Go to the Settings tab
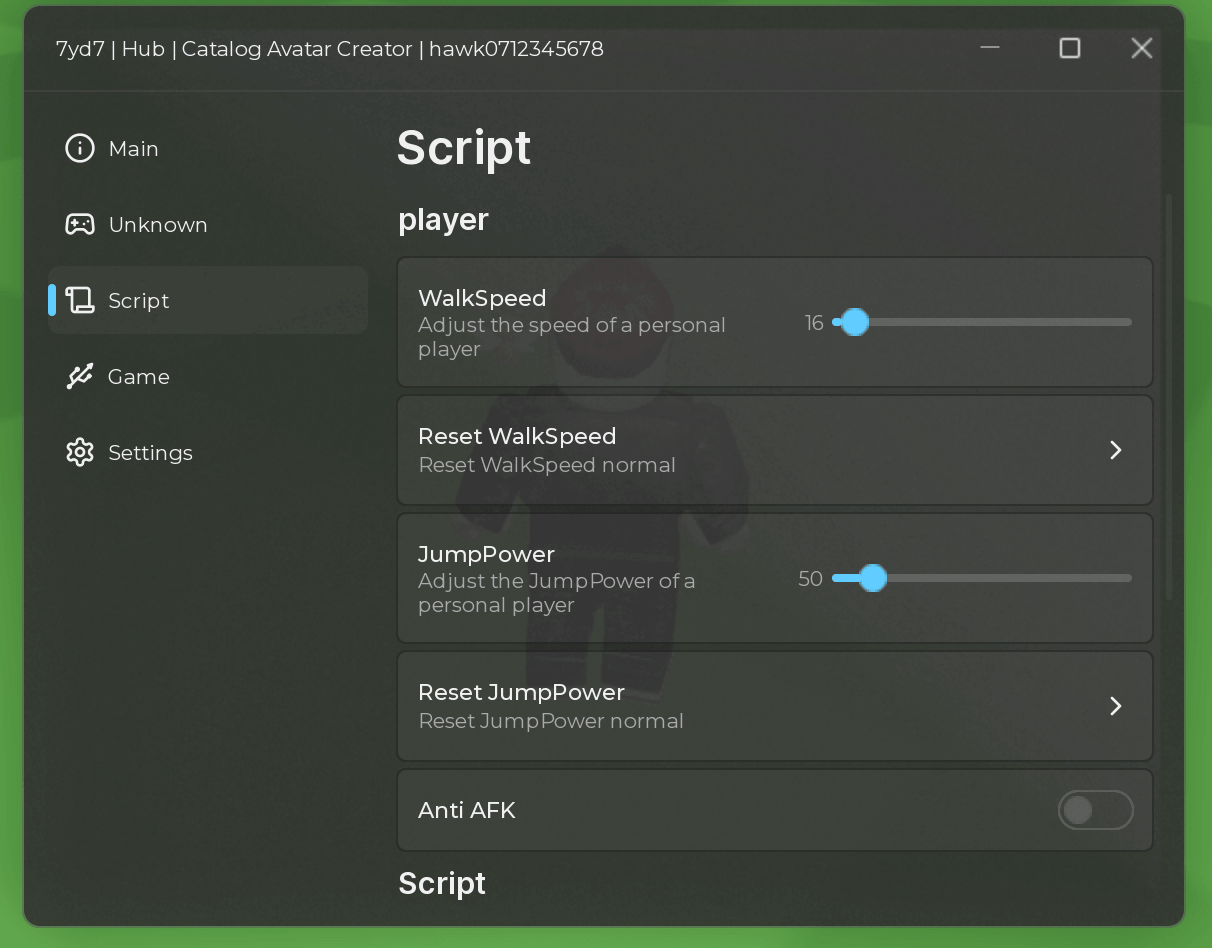This screenshot has height=948, width=1212. pyautogui.click(x=208, y=452)
